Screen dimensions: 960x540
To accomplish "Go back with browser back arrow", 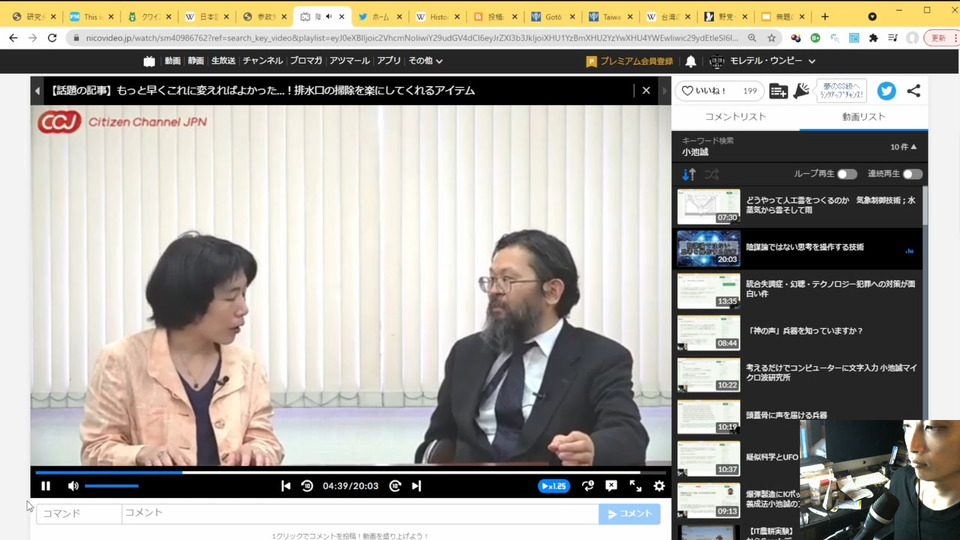I will (13, 38).
